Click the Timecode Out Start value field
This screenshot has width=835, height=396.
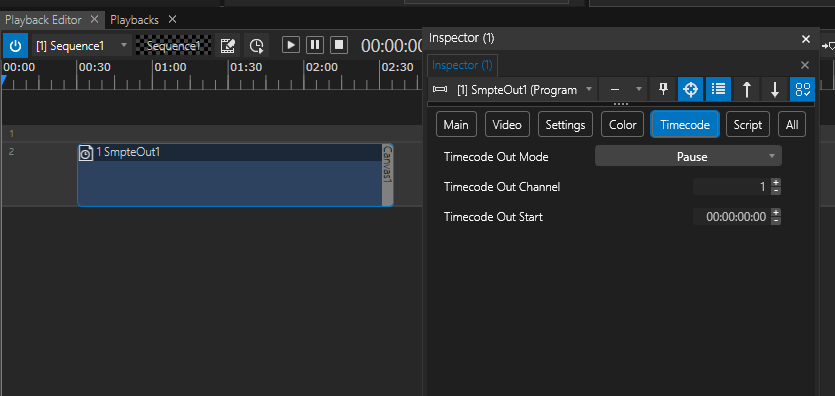(x=731, y=217)
